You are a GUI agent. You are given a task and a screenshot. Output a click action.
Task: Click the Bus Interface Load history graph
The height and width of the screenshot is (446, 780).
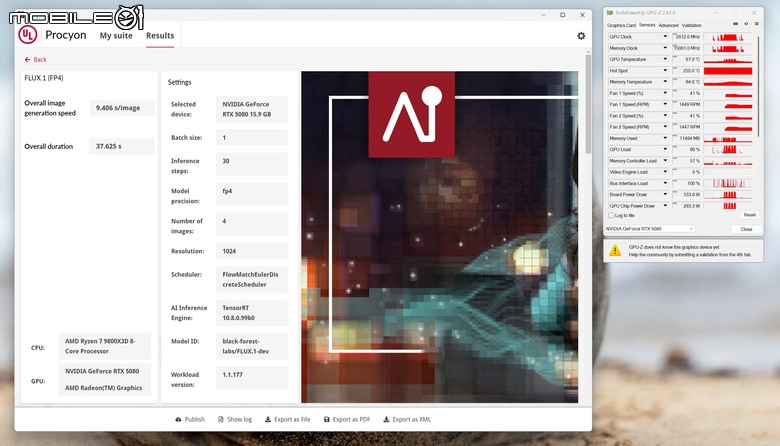click(728, 183)
